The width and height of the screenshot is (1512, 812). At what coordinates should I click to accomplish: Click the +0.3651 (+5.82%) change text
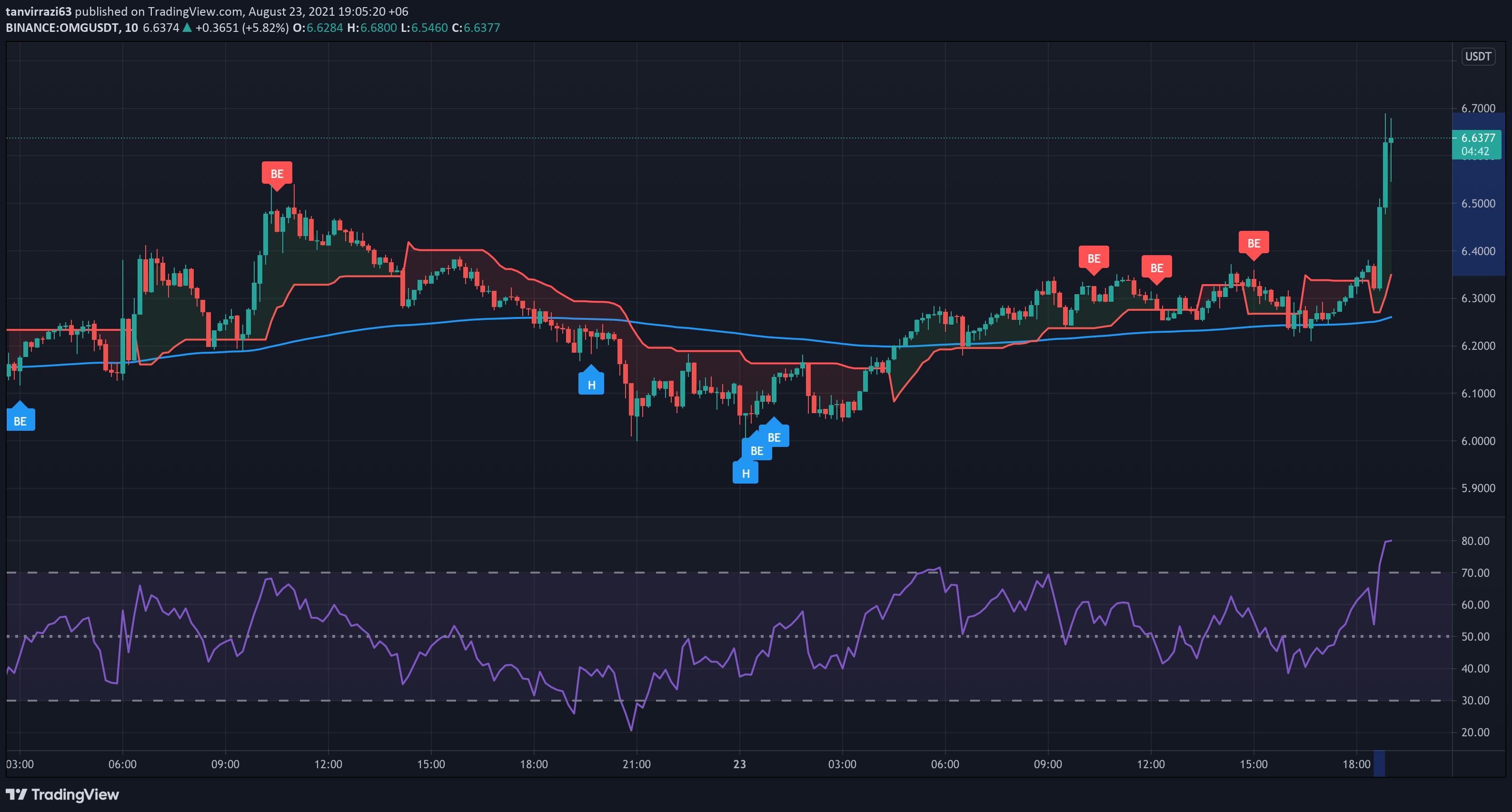pyautogui.click(x=242, y=28)
